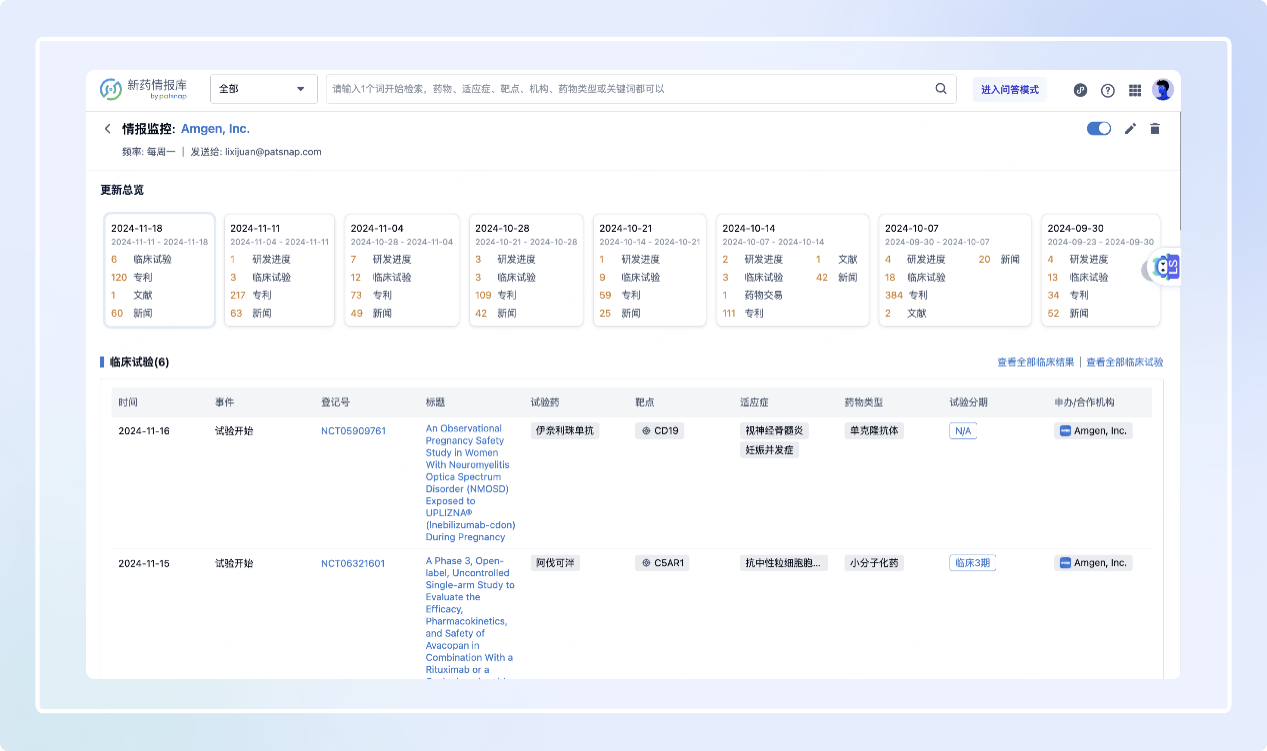Click the CD19 target tag

coord(660,431)
